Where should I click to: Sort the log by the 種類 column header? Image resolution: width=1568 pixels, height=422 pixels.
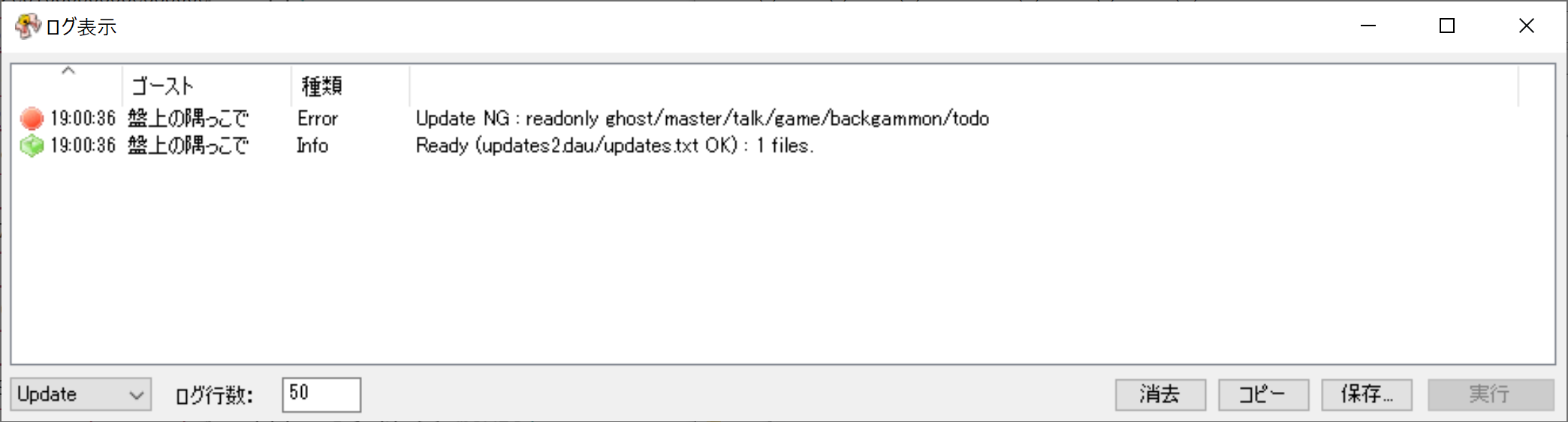tap(349, 86)
